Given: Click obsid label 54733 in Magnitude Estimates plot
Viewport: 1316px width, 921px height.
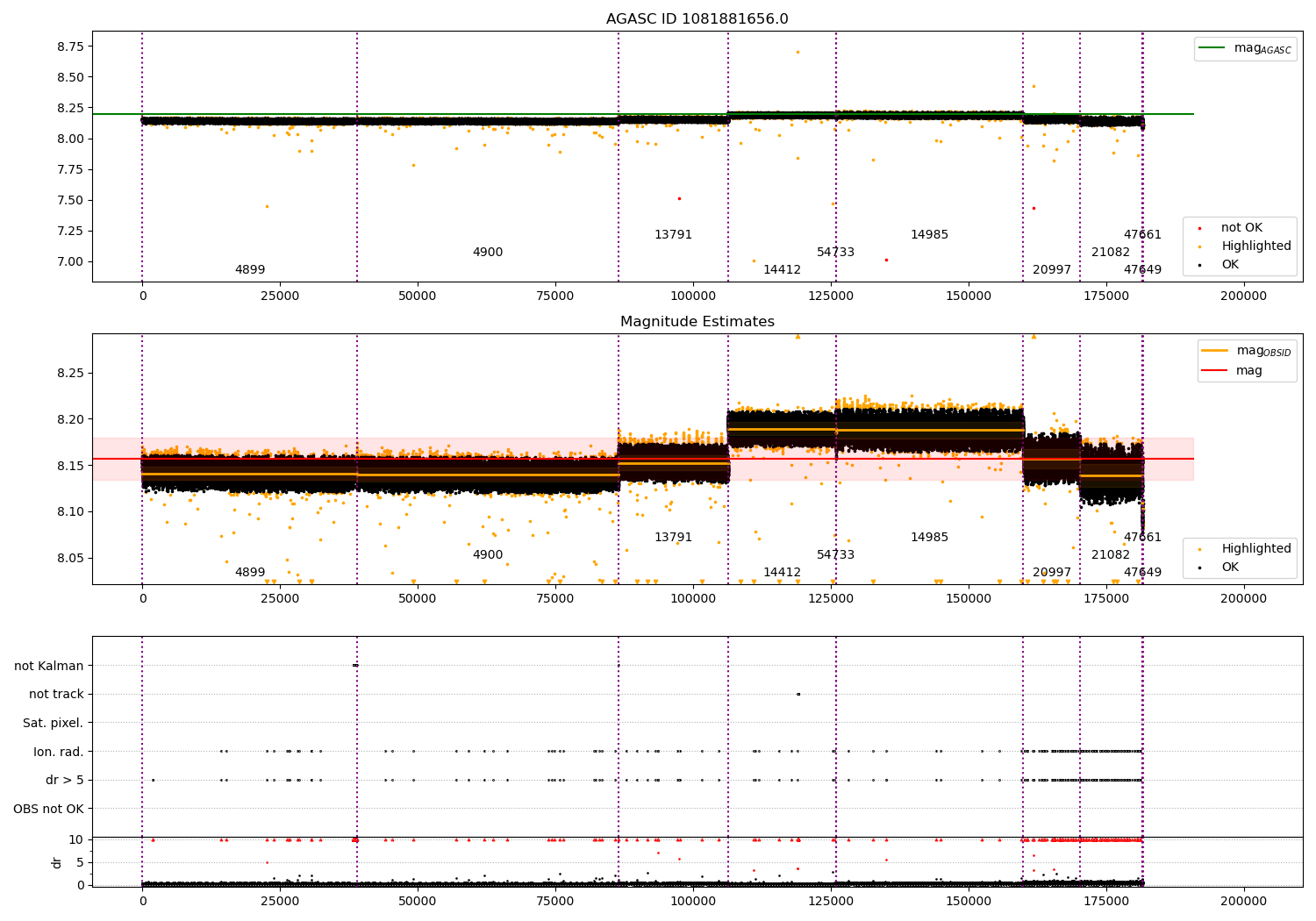Looking at the screenshot, I should (x=835, y=555).
